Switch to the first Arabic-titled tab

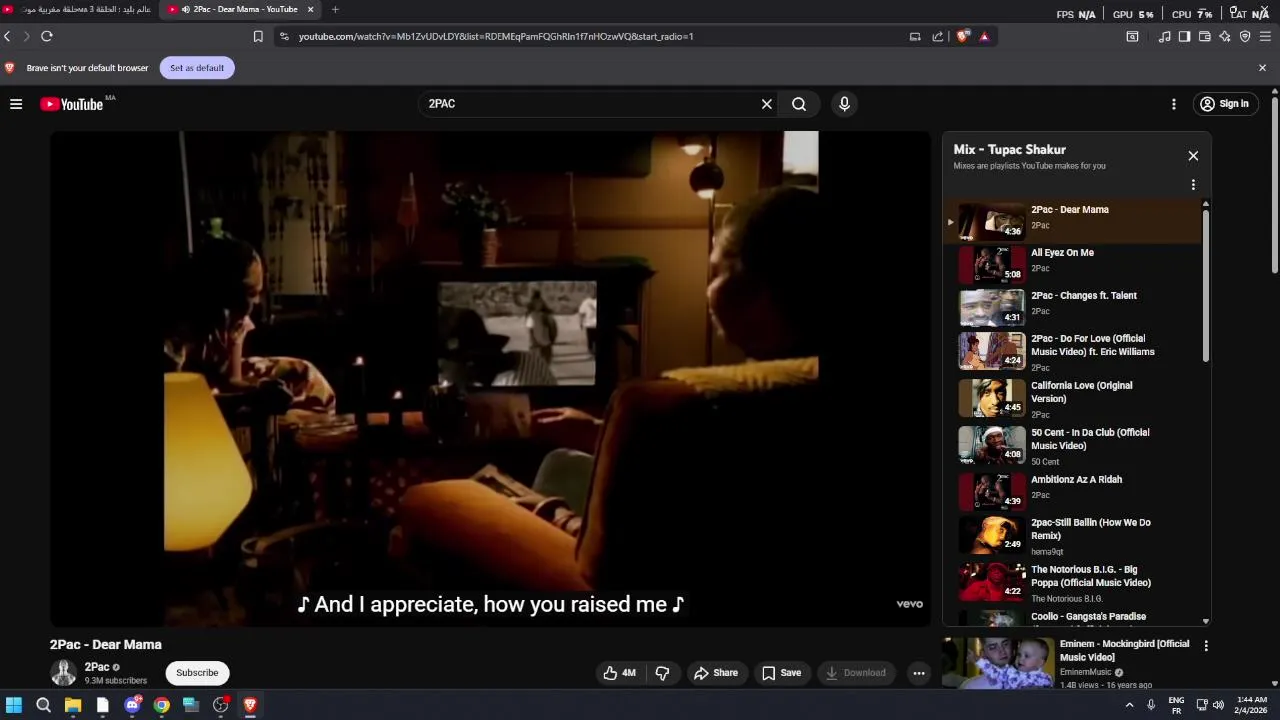pyautogui.click(x=78, y=9)
